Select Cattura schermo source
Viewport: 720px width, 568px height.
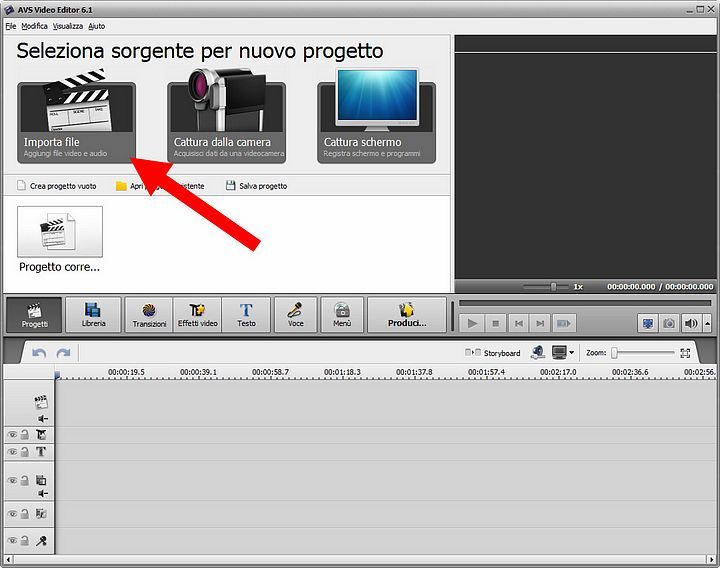377,122
